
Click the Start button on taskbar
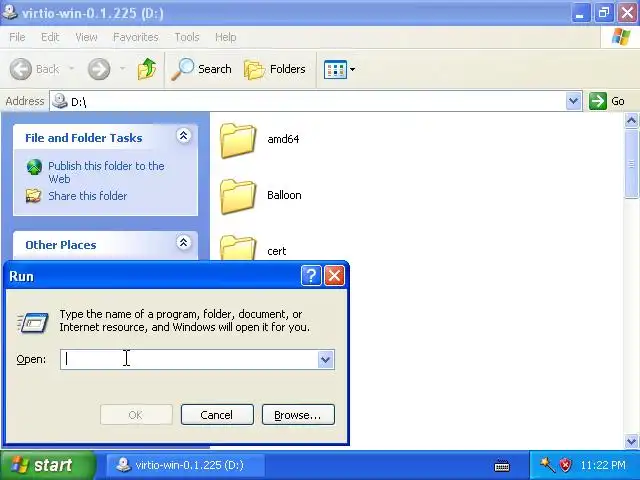tap(48, 465)
